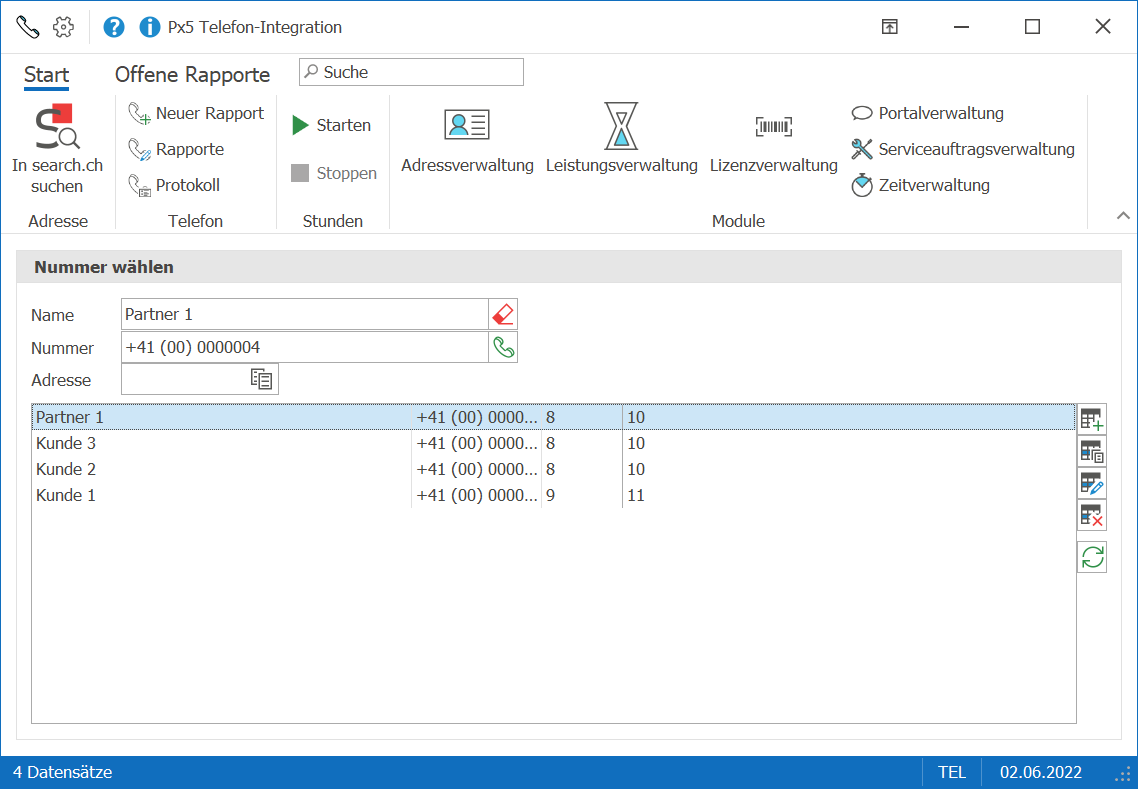This screenshot has width=1138, height=789.
Task: Select the Kunde 3 row
Action: 554,443
